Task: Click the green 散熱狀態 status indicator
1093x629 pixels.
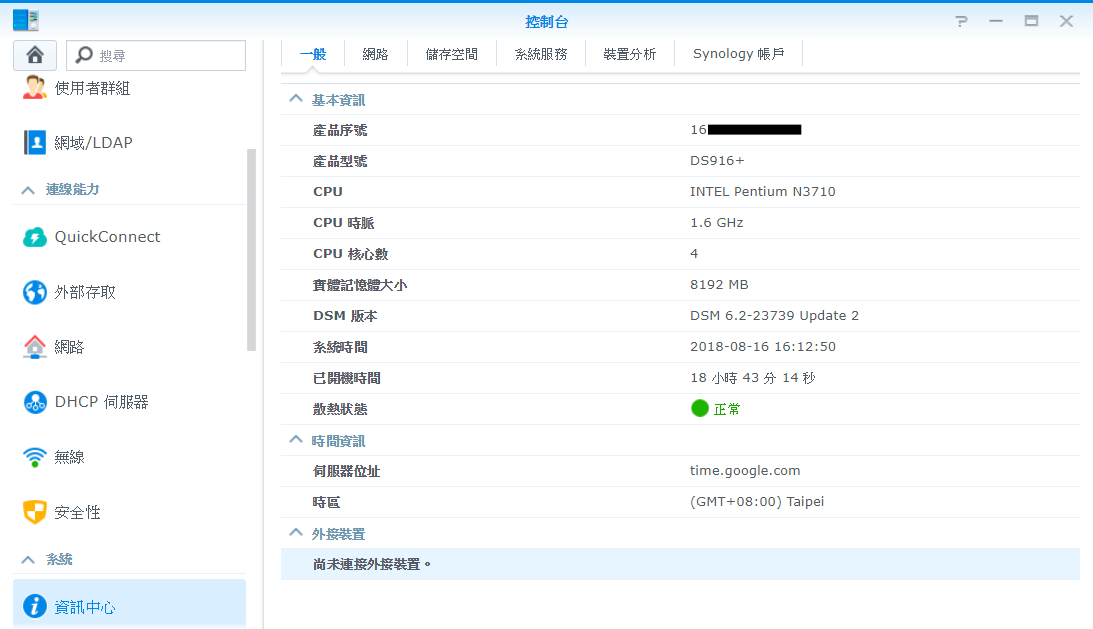Action: pos(700,408)
